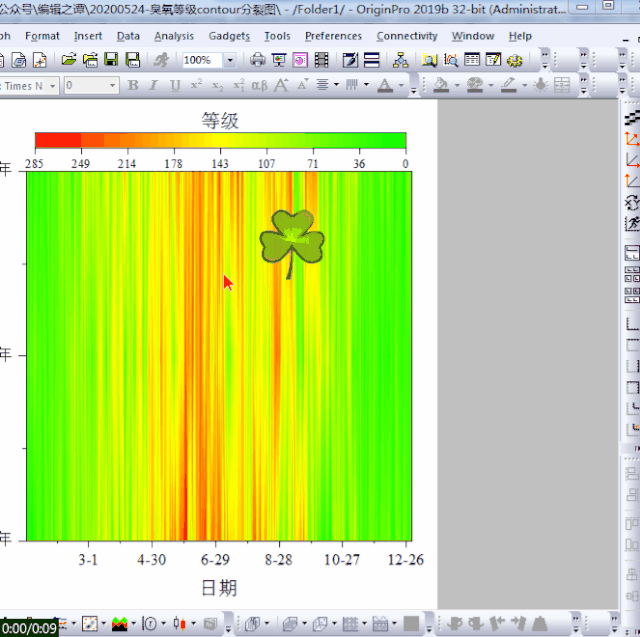
Task: Click the Print icon in toolbar
Action: [x=258, y=61]
